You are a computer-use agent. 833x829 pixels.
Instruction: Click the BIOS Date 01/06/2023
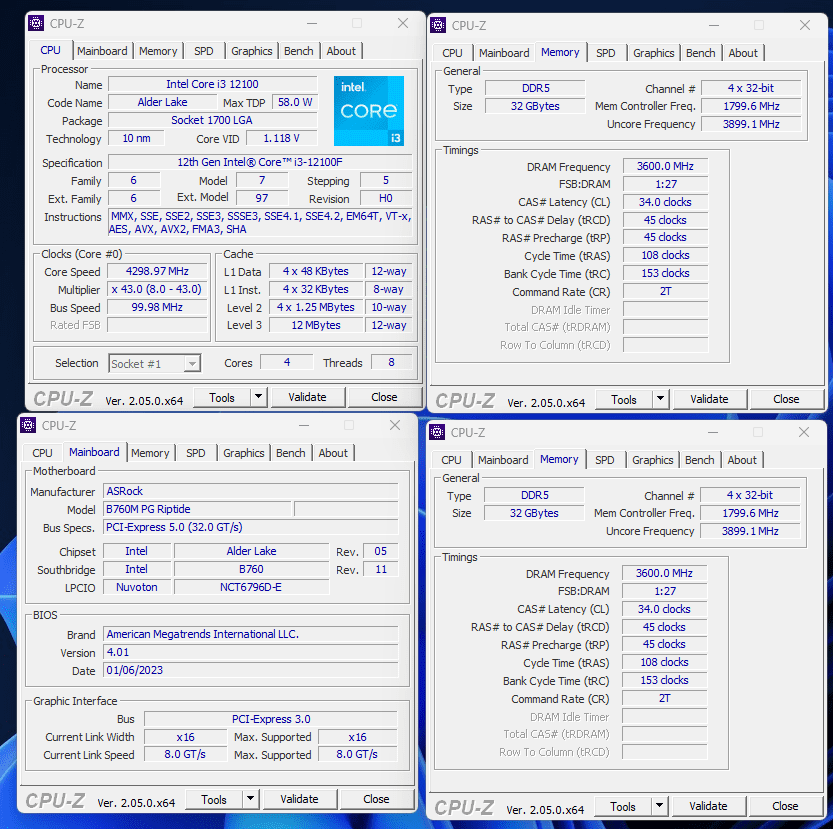[x=251, y=670]
